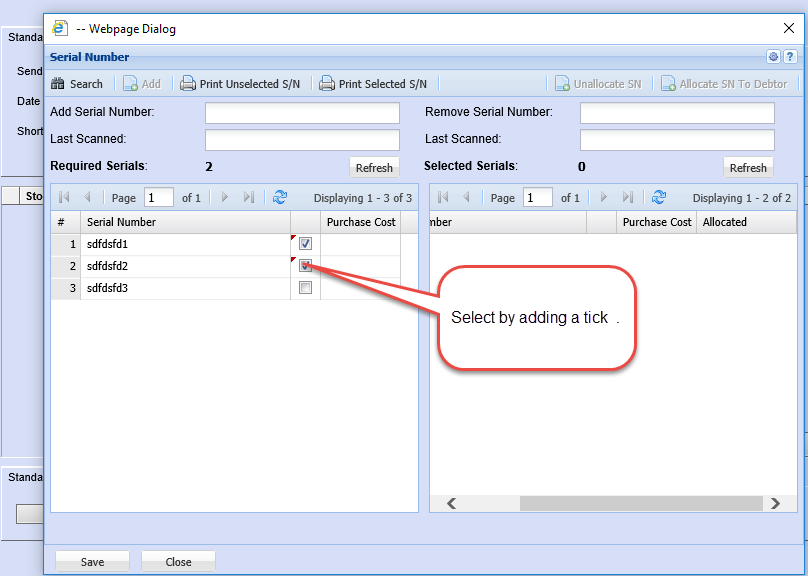Click the Remove Serial Number input field
This screenshot has height=576, width=808.
677,113
